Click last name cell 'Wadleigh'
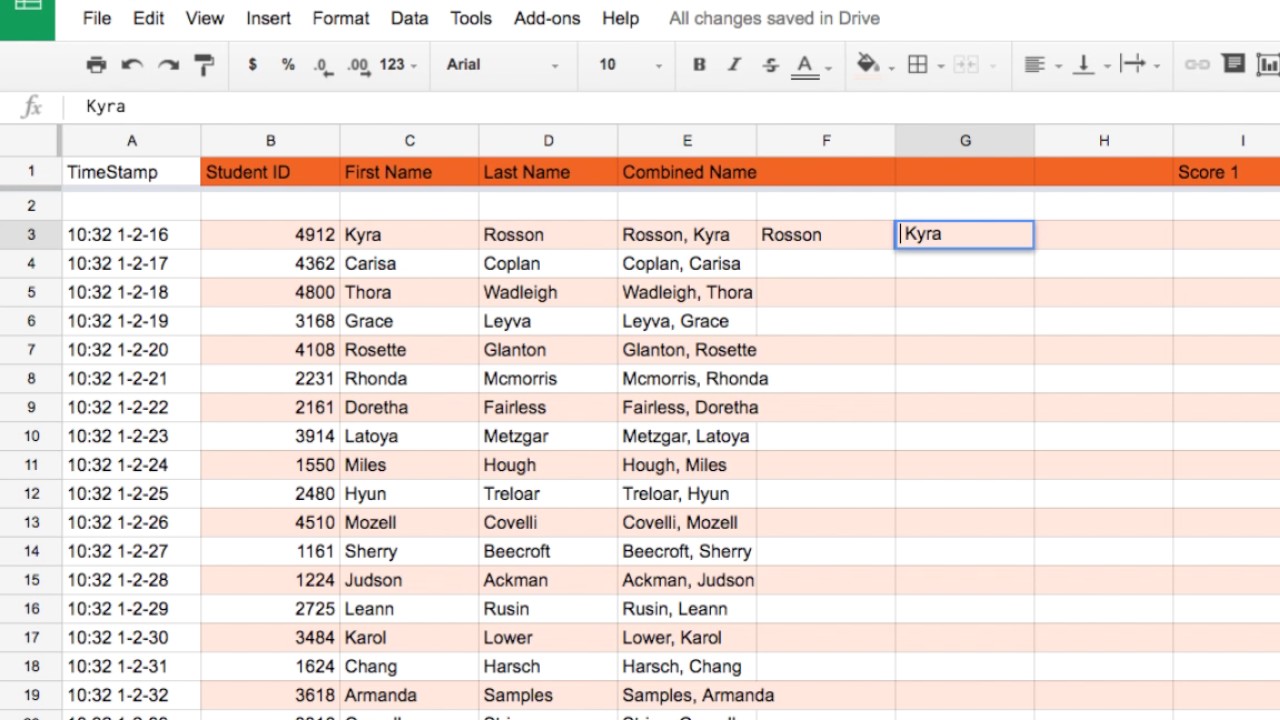 pos(548,293)
